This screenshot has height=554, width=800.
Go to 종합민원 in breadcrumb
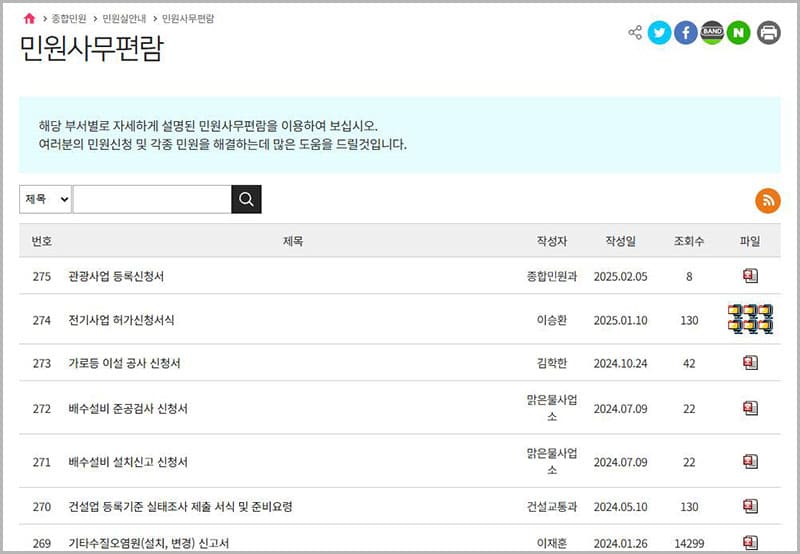[68, 19]
